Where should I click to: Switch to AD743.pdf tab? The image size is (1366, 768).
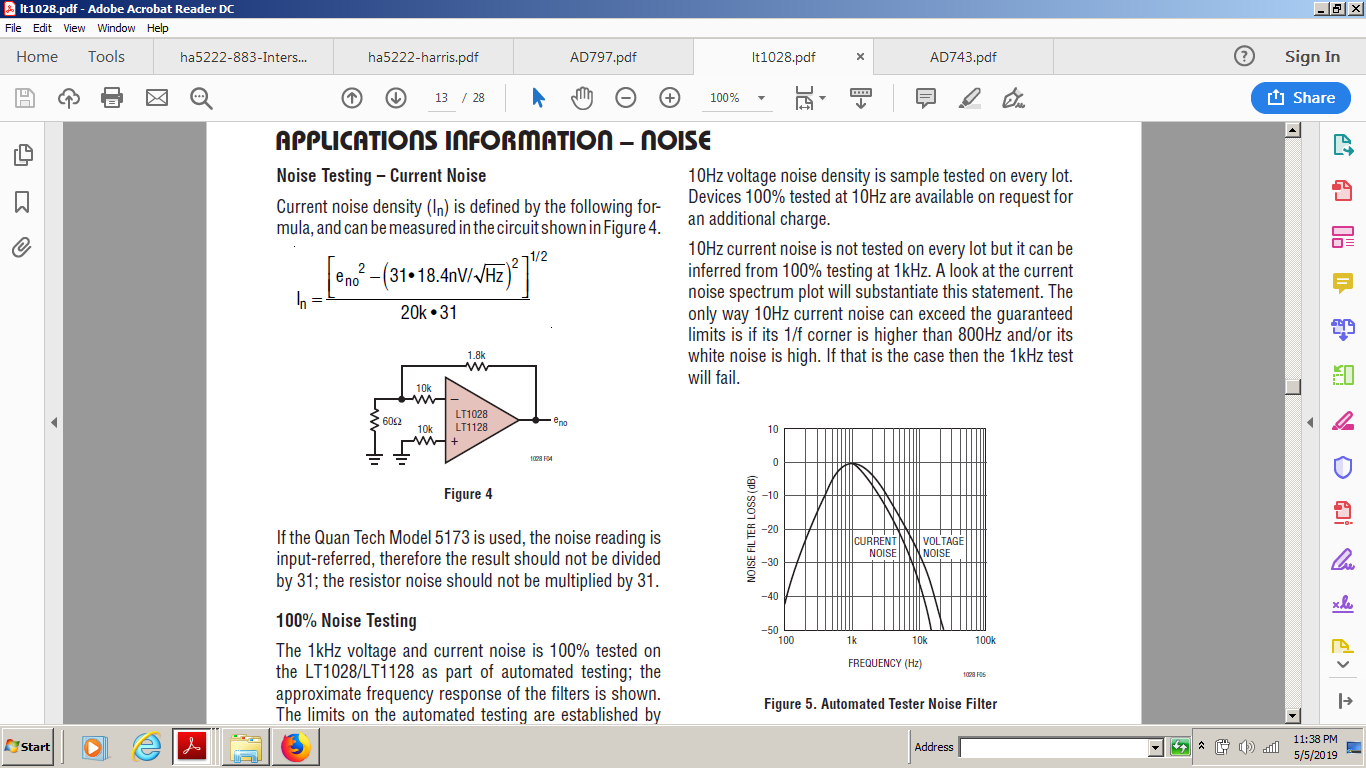(963, 57)
